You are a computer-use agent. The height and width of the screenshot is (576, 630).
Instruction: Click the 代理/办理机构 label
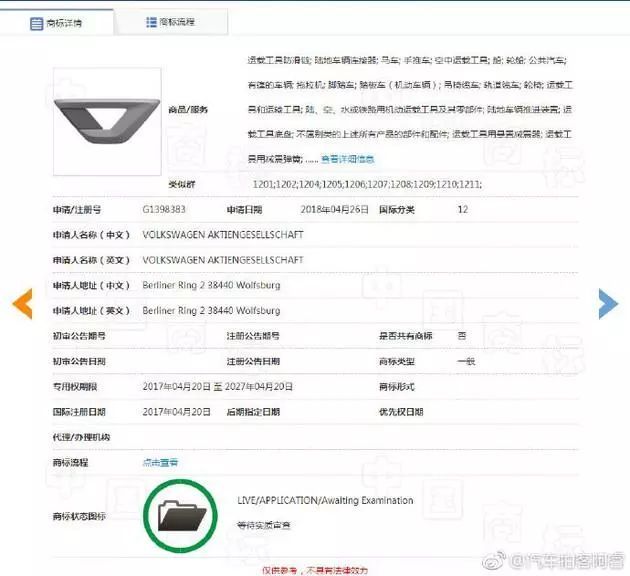(81, 437)
